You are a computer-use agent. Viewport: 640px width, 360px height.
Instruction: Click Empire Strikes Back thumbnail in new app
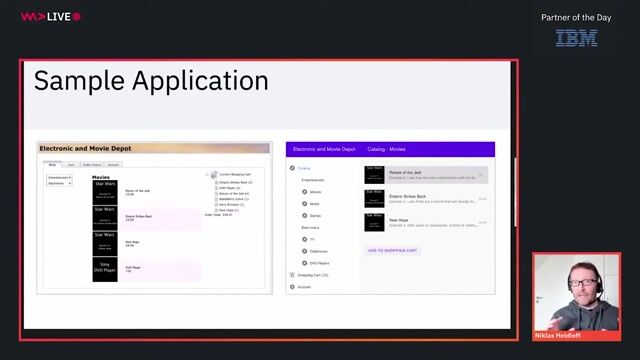click(x=374, y=199)
